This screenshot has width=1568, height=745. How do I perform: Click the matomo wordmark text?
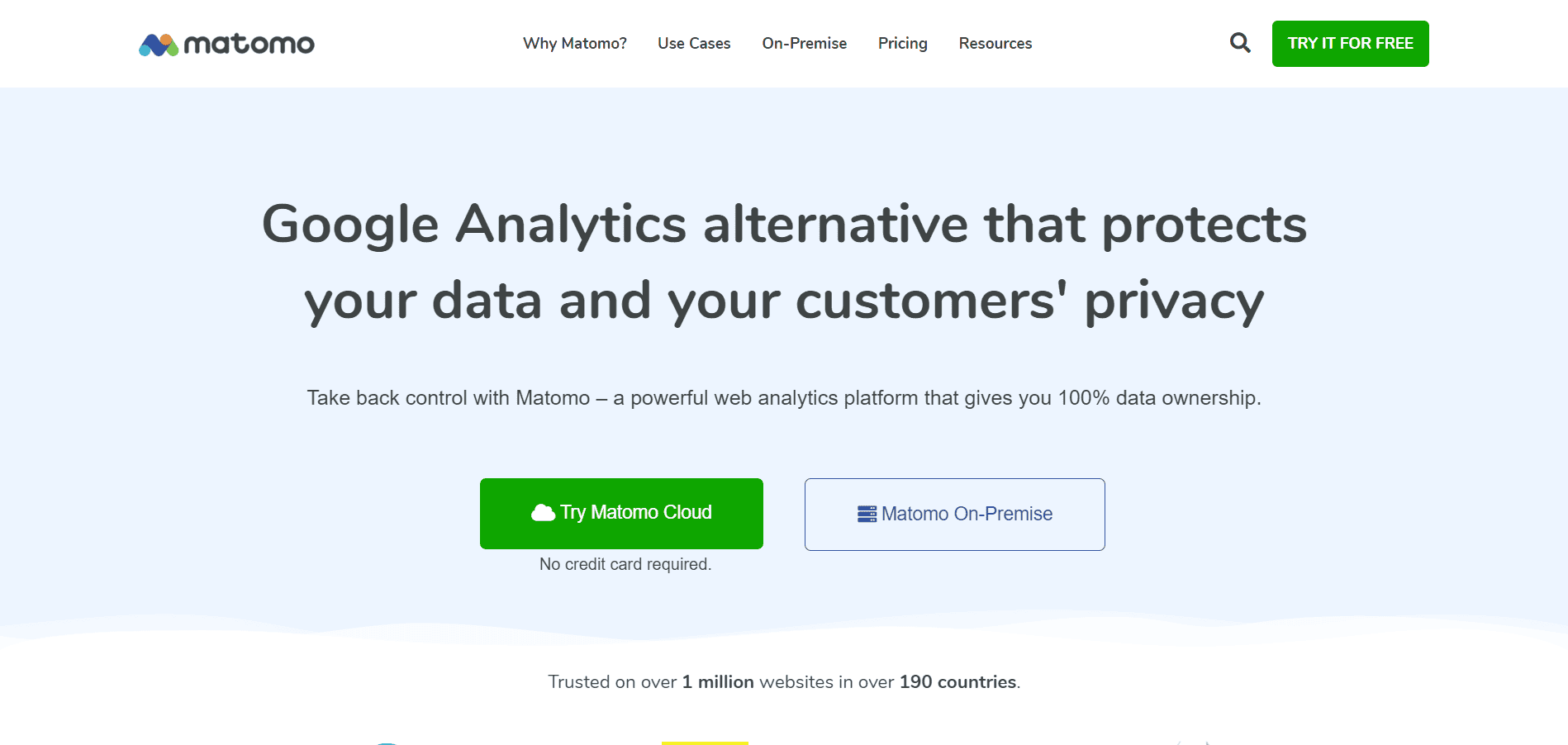pos(249,45)
